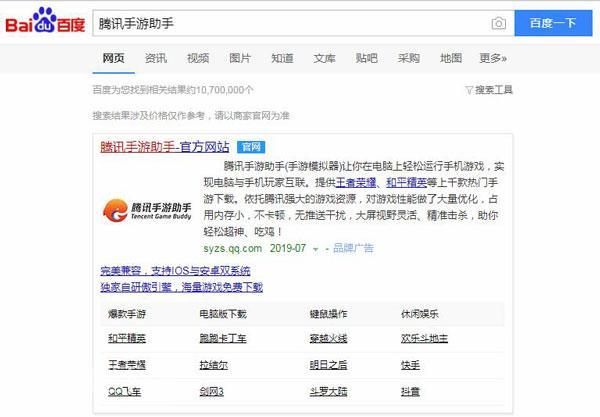Viewport: 600px width, 417px height.
Task: Open 独家自研微引擎，海量游戏免费下载 link
Action: click(x=181, y=287)
